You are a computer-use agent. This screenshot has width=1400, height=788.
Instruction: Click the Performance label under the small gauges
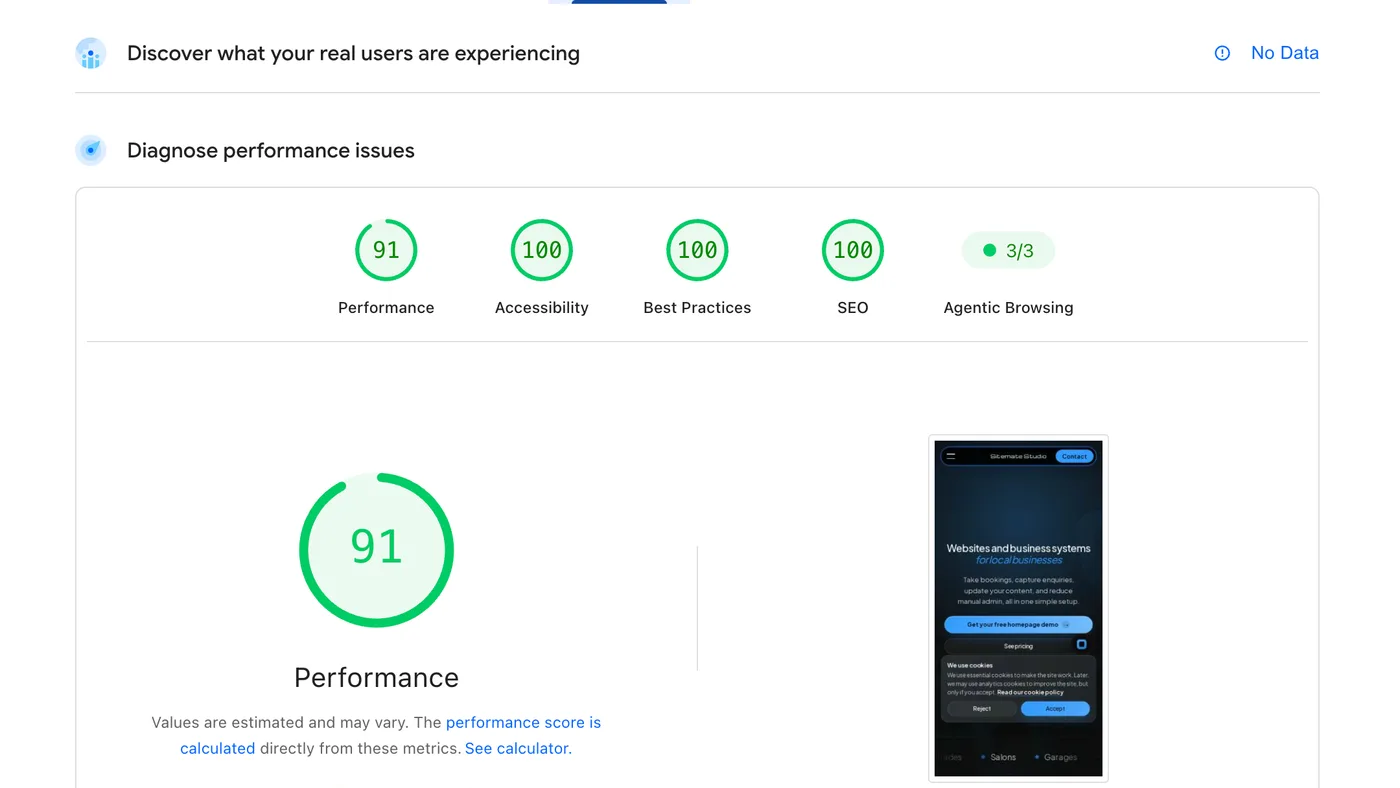coord(386,308)
